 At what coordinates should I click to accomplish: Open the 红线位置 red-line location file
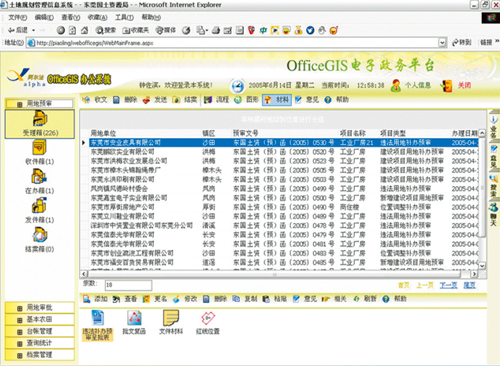point(208,322)
